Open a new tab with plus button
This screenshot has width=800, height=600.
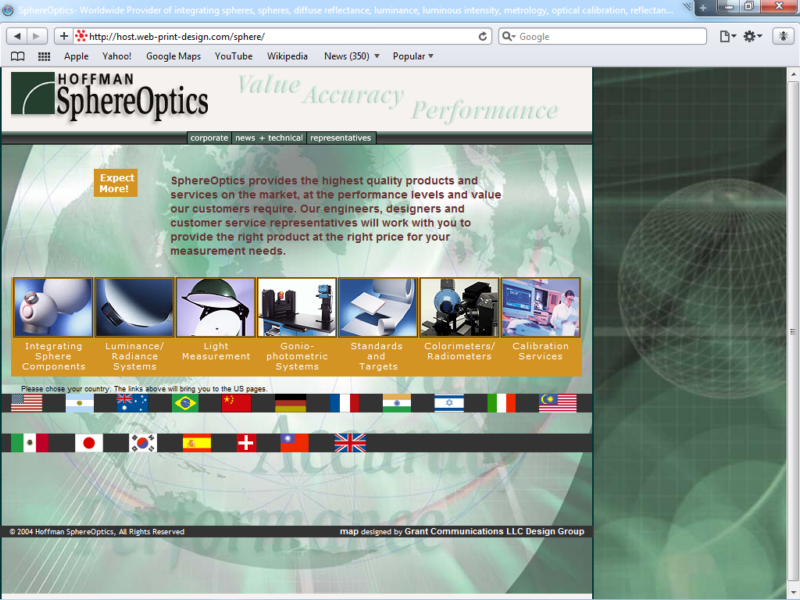click(x=703, y=8)
